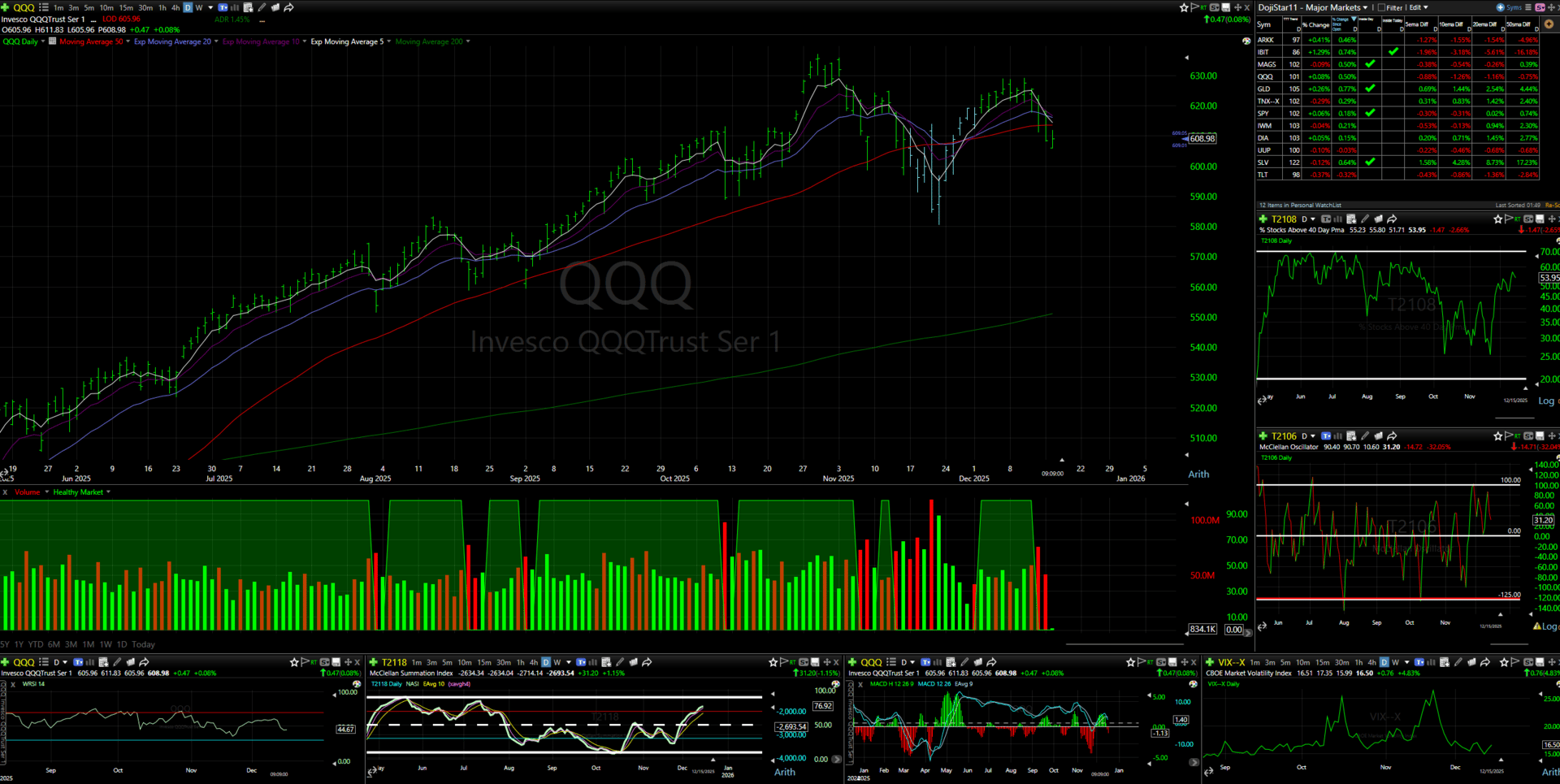Viewport: 1560px width, 784px height.
Task: Toggle favorite star on main QQQ chart
Action: tap(1184, 7)
